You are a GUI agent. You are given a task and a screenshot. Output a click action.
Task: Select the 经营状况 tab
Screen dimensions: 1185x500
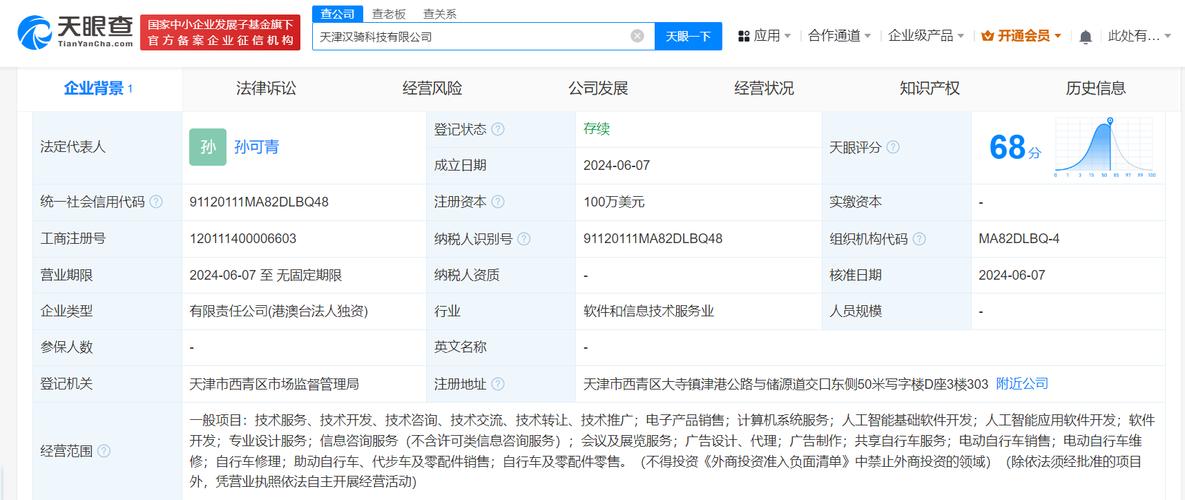[764, 88]
